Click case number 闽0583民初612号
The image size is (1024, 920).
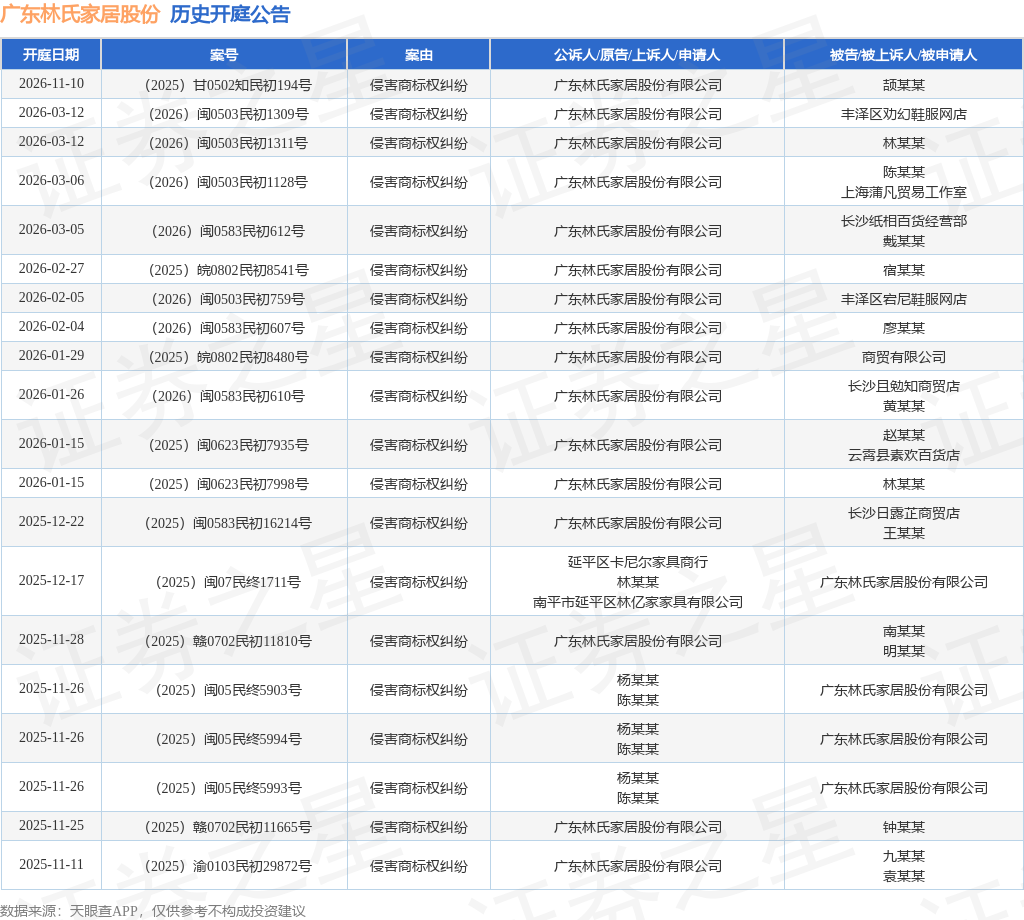[228, 231]
